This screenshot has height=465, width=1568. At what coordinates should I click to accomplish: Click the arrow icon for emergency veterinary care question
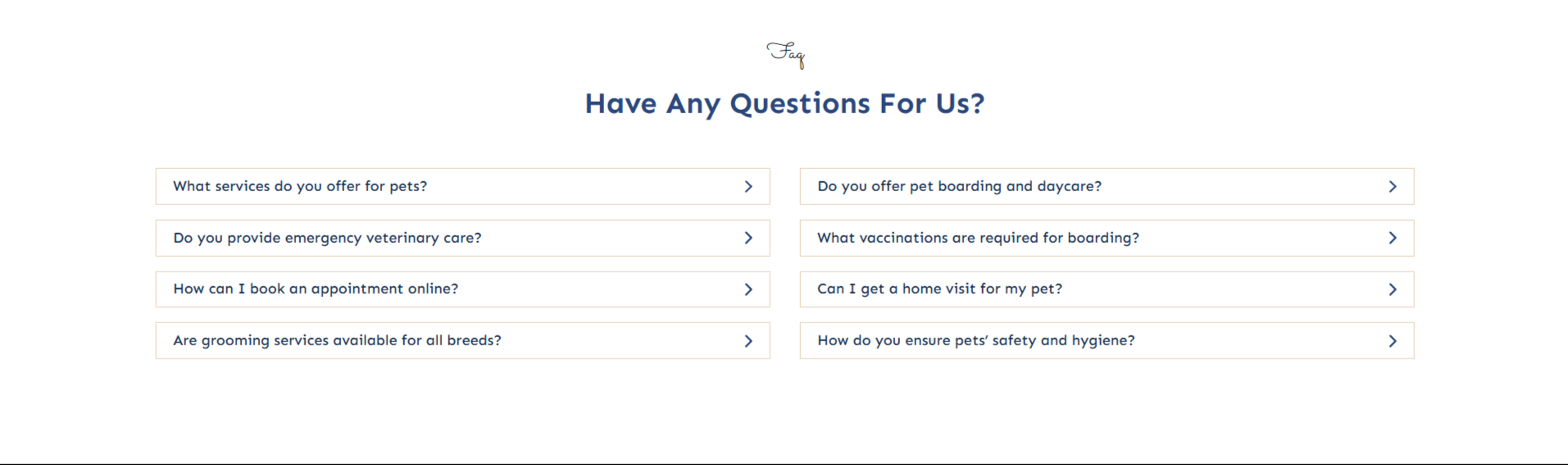[x=748, y=238]
